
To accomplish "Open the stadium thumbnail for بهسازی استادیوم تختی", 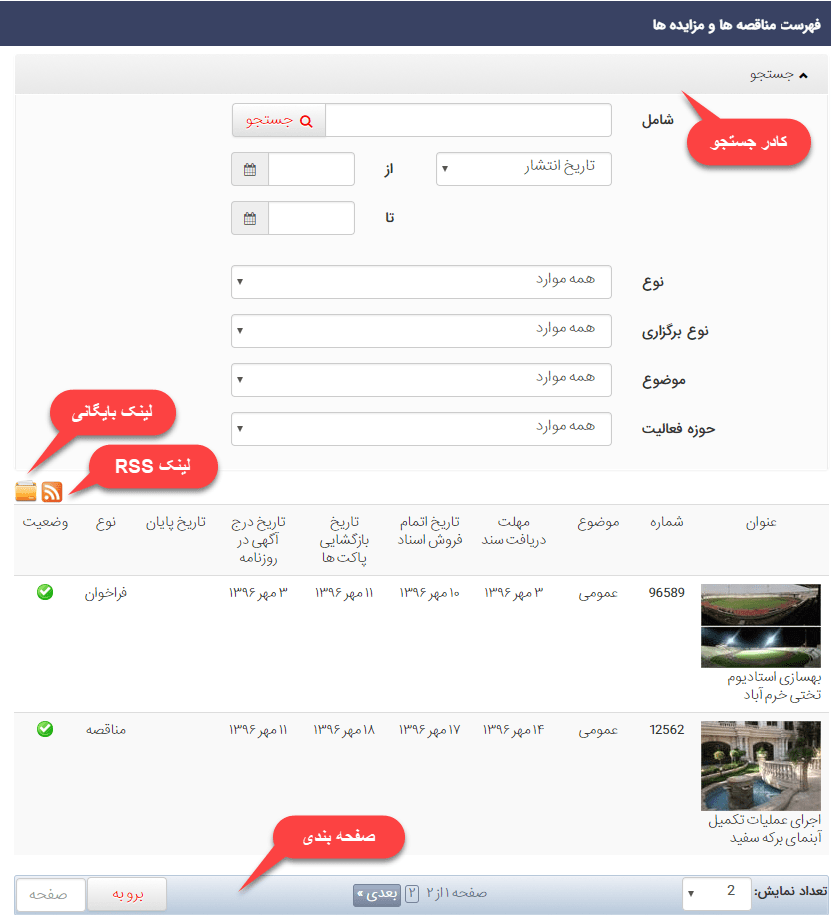I will click(x=760, y=625).
